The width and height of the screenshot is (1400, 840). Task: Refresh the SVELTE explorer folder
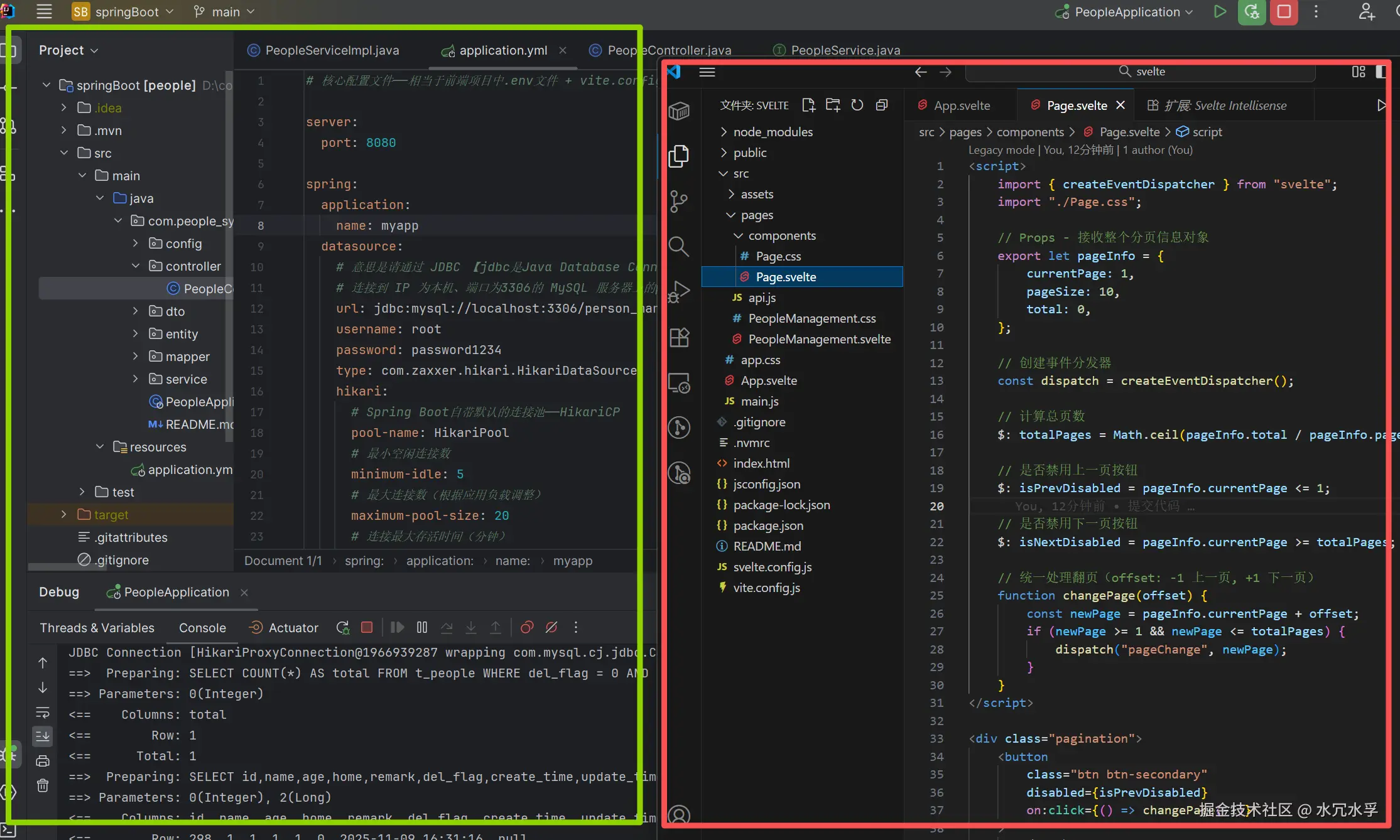tap(857, 105)
